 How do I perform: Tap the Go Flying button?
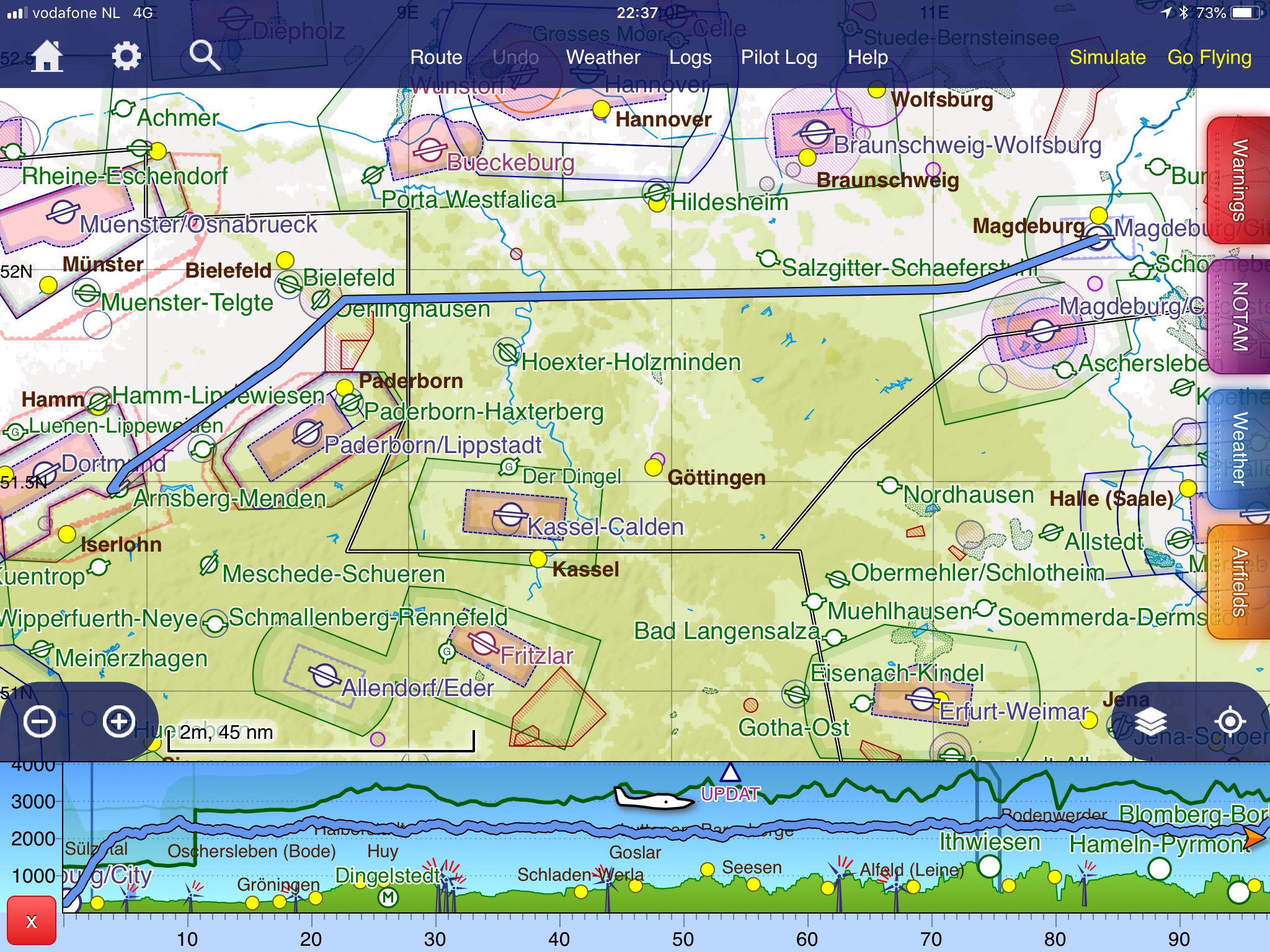coord(1209,58)
